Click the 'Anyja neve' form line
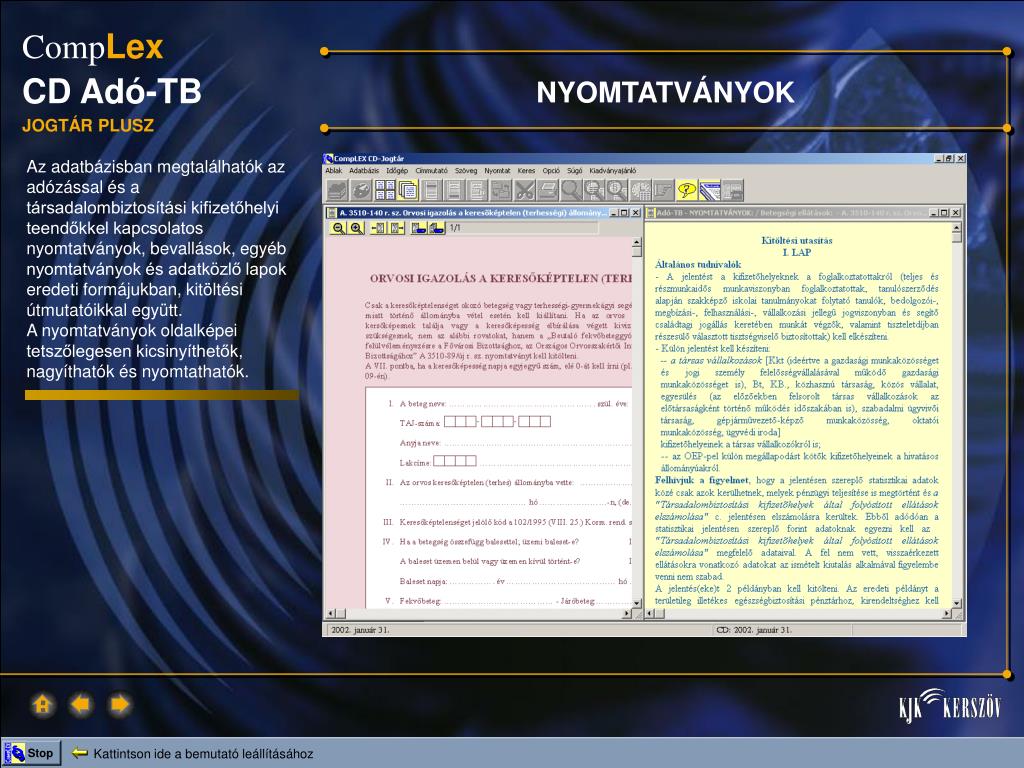This screenshot has width=1024, height=768. [515, 443]
